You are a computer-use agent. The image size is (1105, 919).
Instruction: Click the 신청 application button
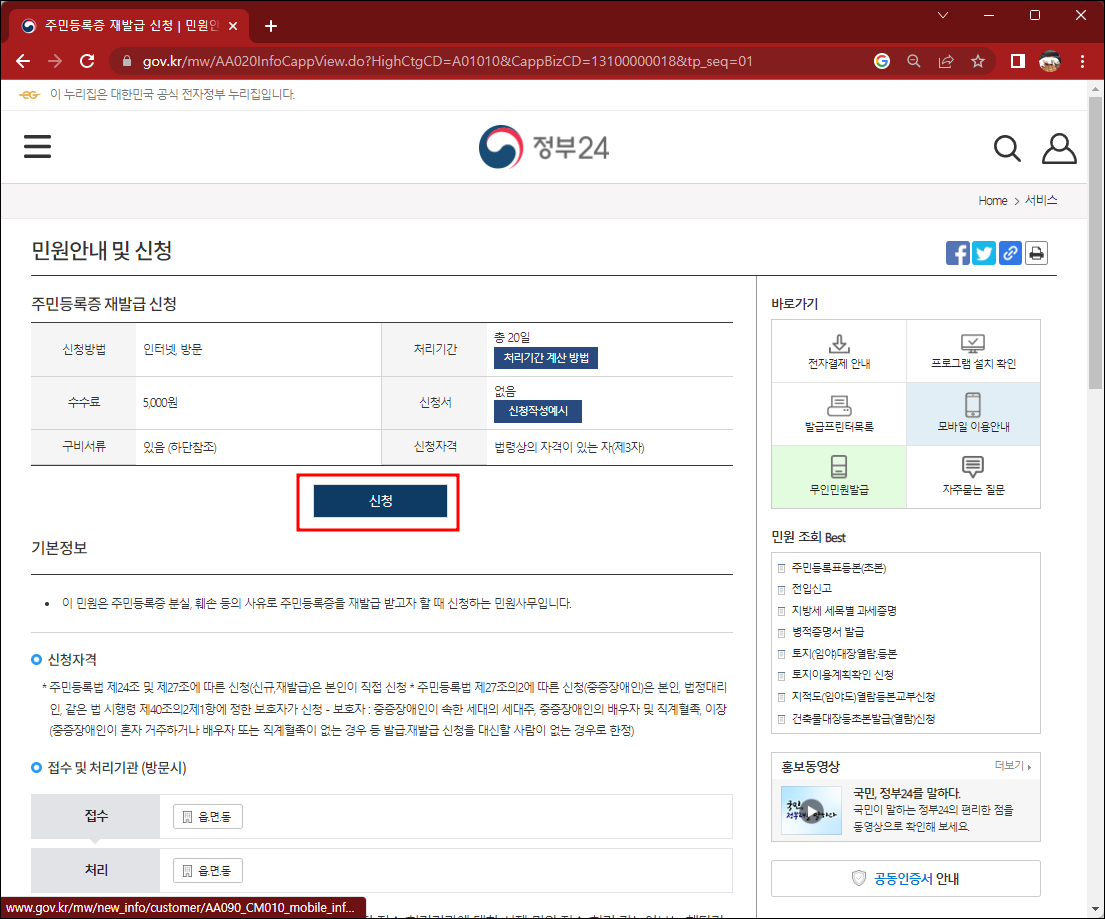(378, 501)
